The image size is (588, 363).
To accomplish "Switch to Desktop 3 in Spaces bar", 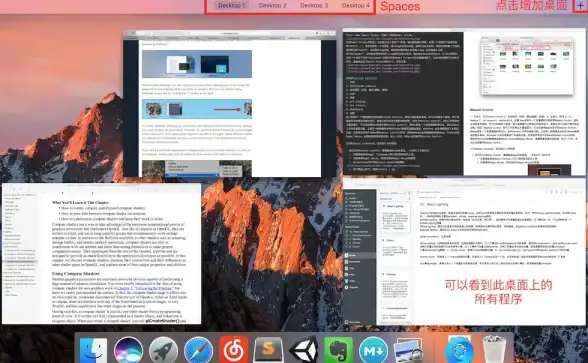I will [x=314, y=6].
